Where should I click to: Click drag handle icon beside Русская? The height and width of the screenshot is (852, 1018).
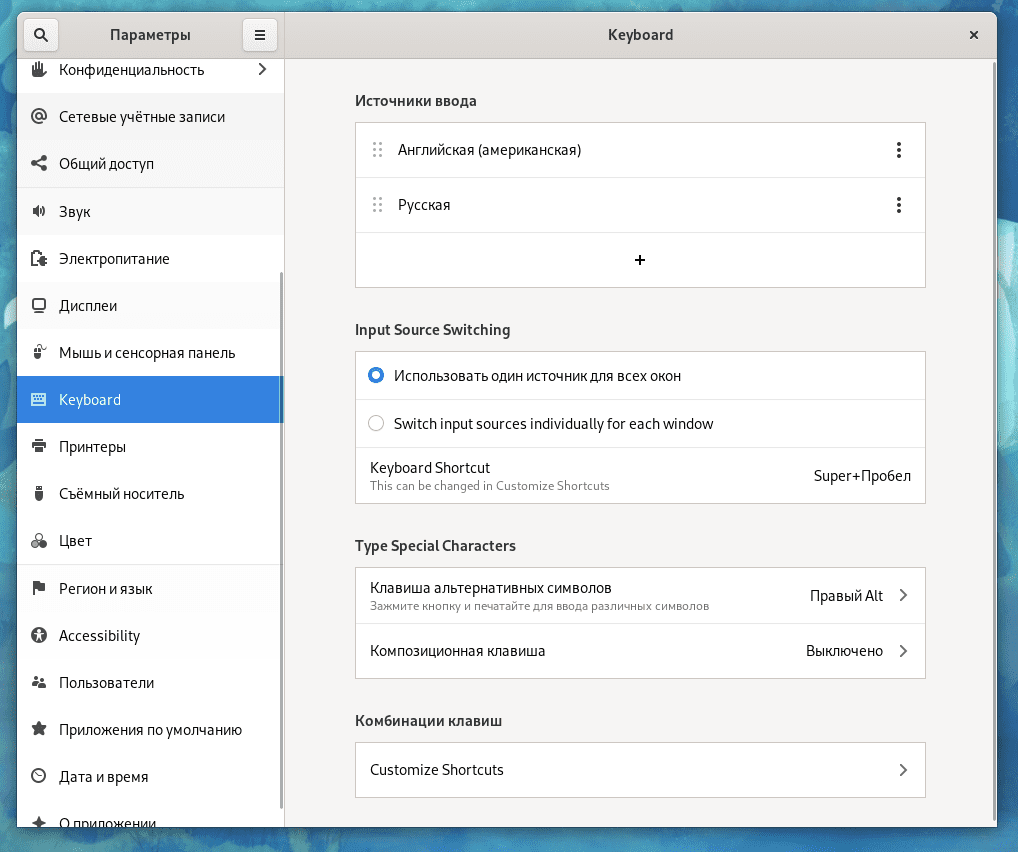(377, 205)
